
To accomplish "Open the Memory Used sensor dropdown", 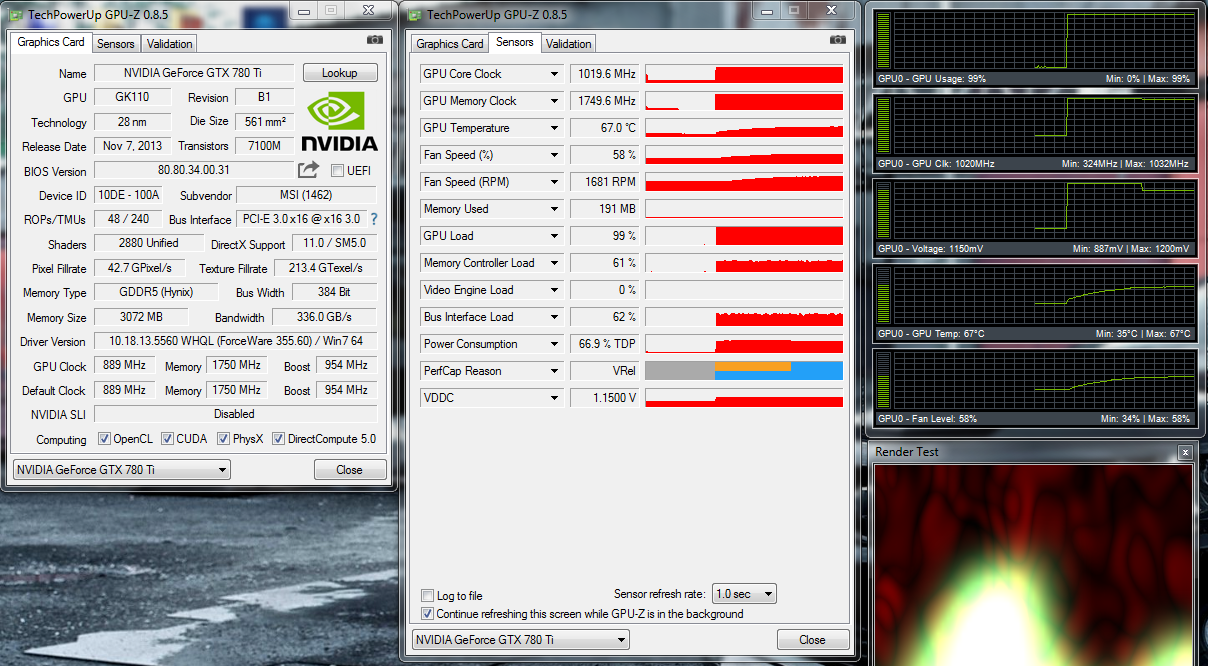I will [x=554, y=209].
